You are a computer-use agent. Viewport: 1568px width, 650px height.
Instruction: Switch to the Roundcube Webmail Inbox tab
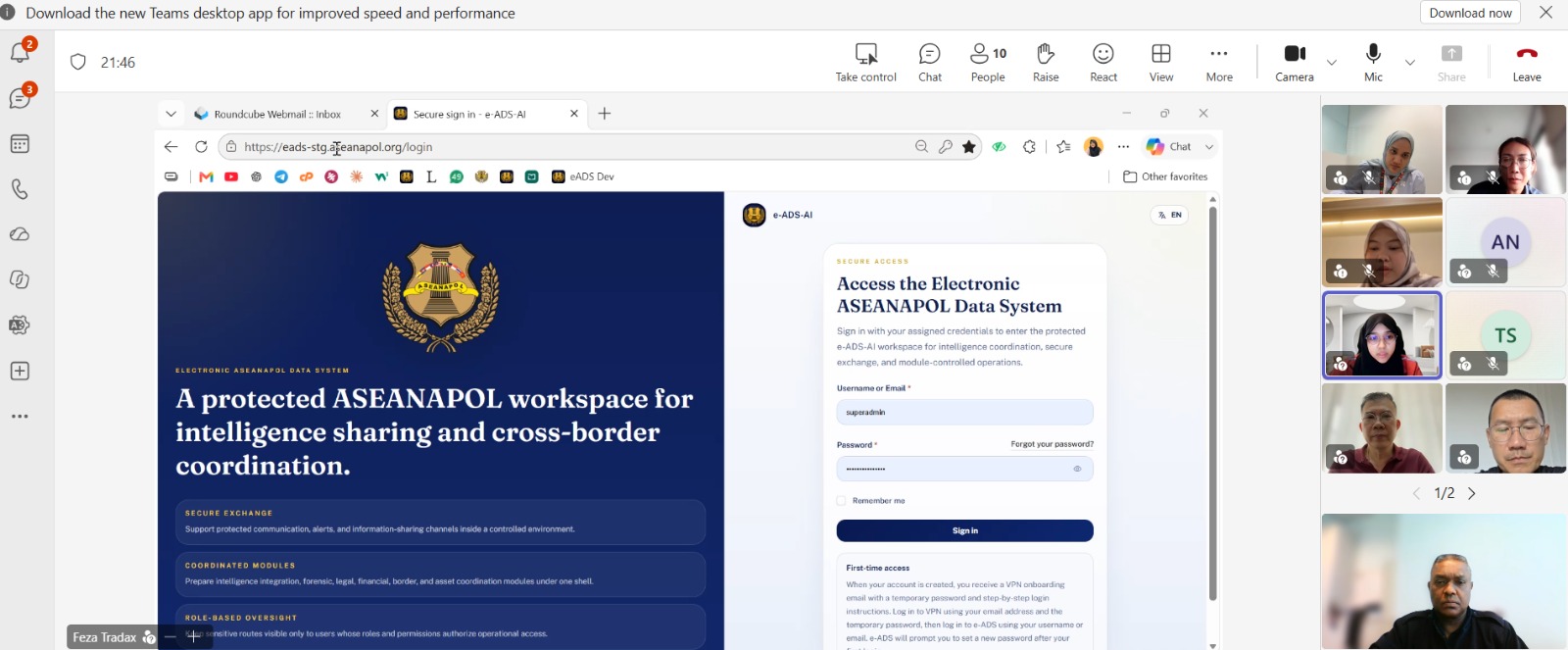(277, 114)
